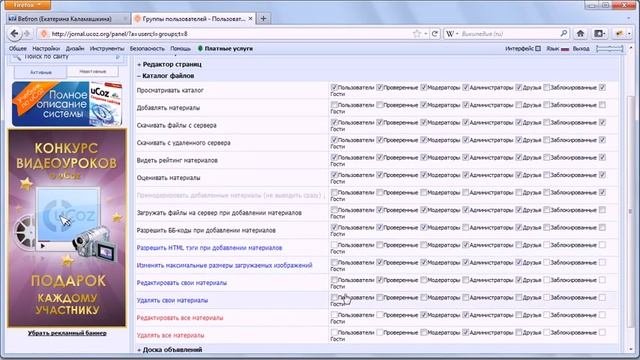640x360 pixels.
Task: Select the Активные sidebar tab
Action: tap(41, 72)
